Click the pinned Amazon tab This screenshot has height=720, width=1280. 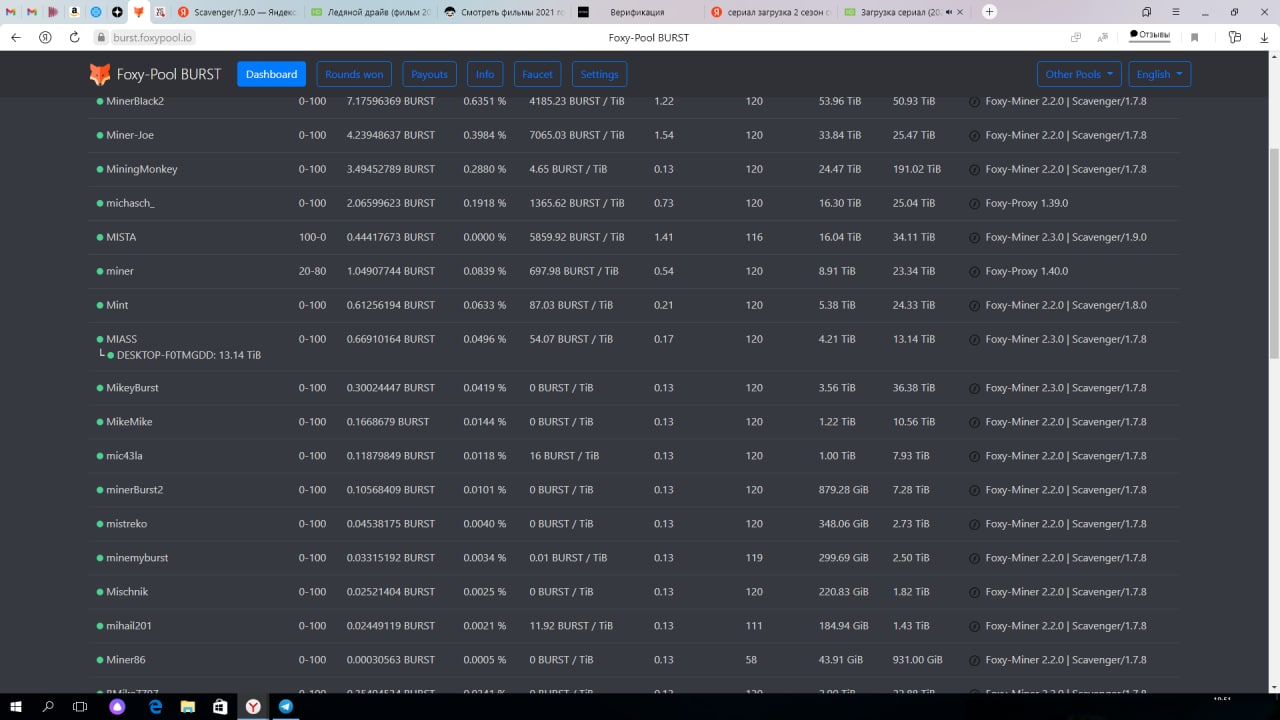75,12
